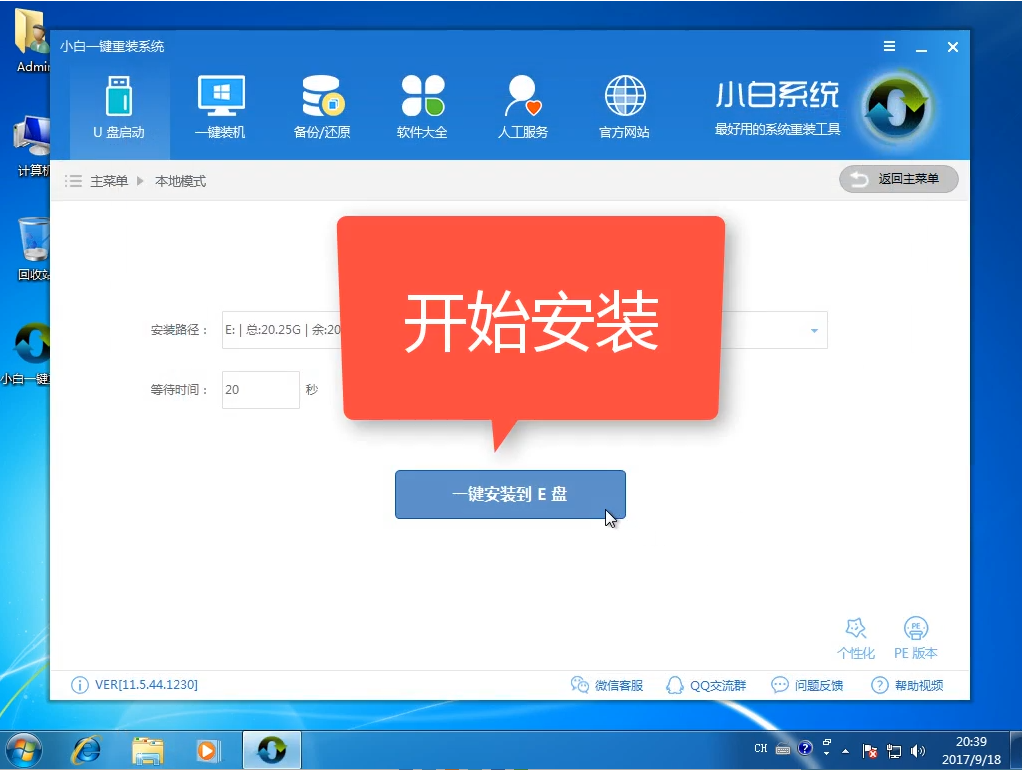This screenshot has height=770, width=1022.
Task: Open the hamburger menu in title bar
Action: tap(889, 47)
